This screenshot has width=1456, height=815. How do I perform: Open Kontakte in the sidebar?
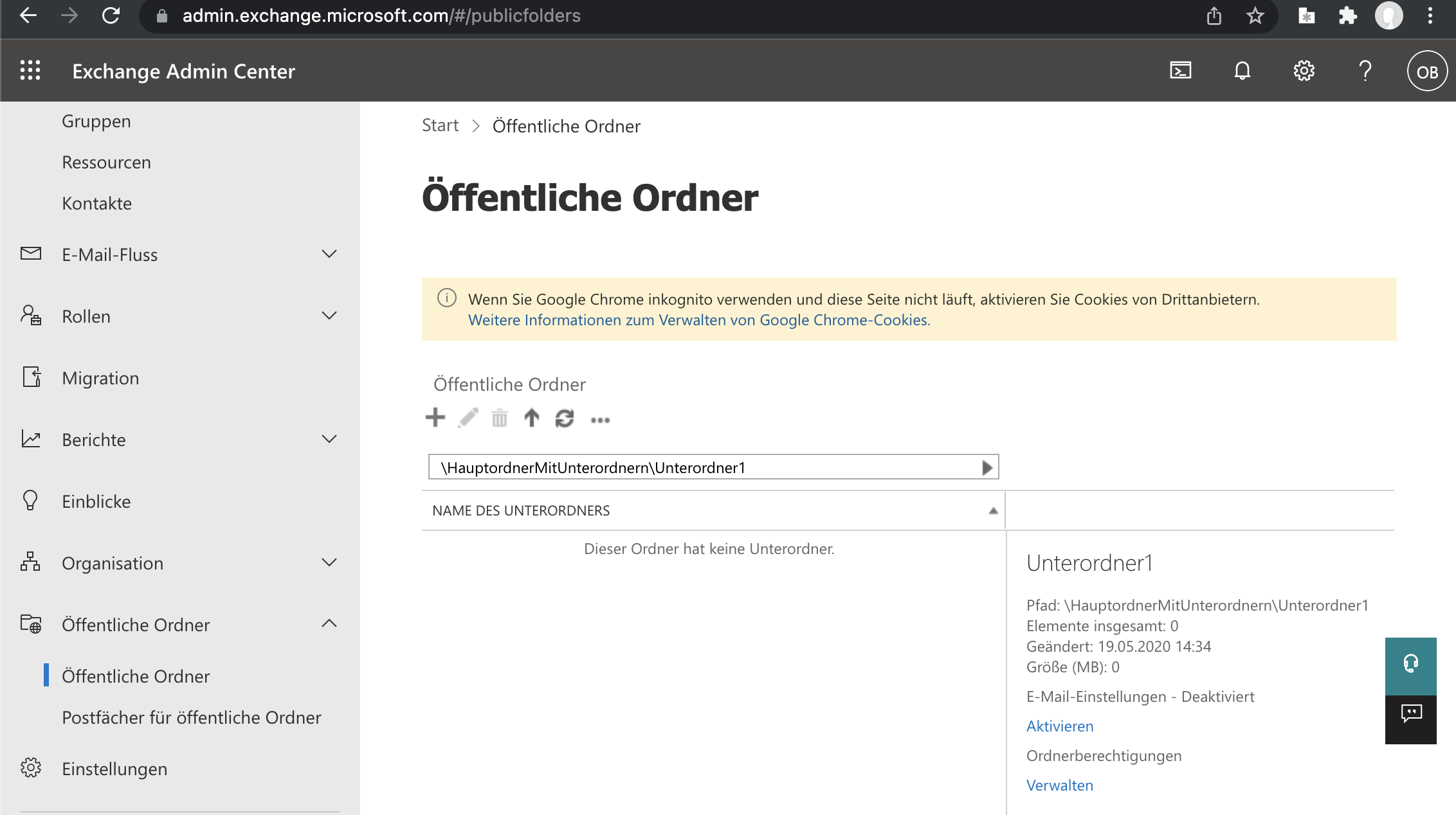(x=96, y=203)
